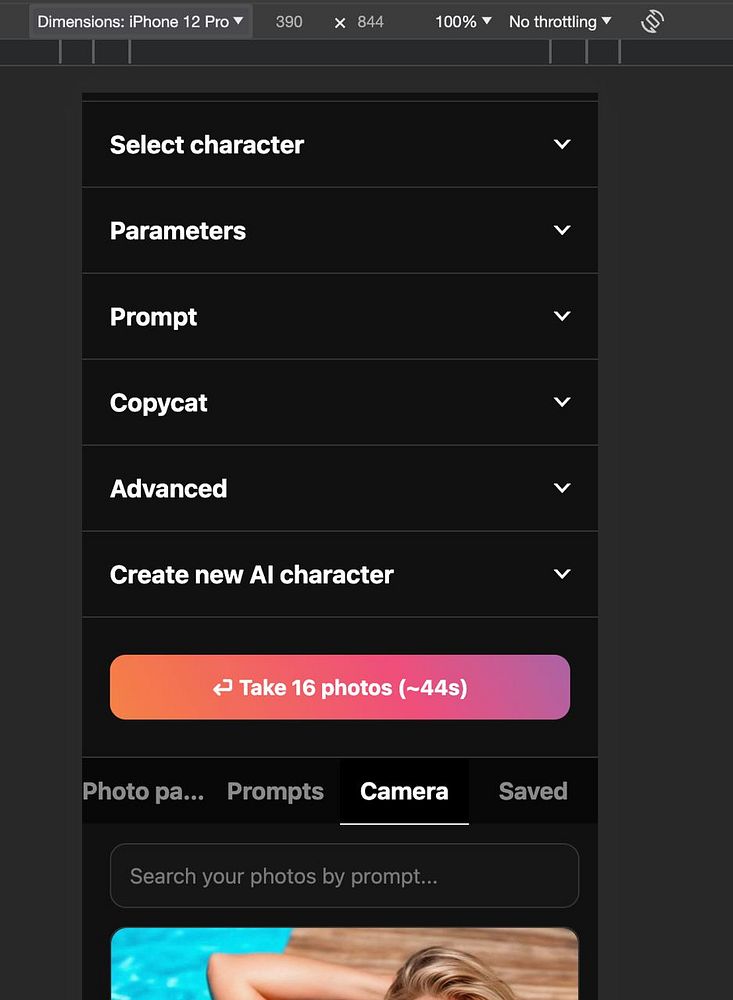Viewport: 733px width, 1000px height.
Task: Expand the Parameters section chevron
Action: coord(562,230)
